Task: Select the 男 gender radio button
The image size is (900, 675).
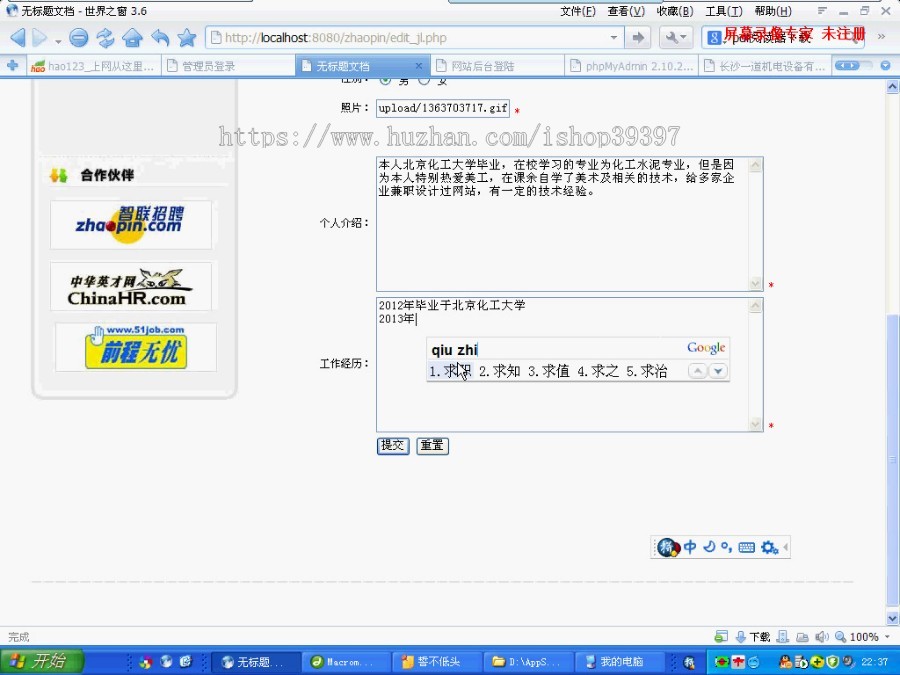Action: pos(385,81)
